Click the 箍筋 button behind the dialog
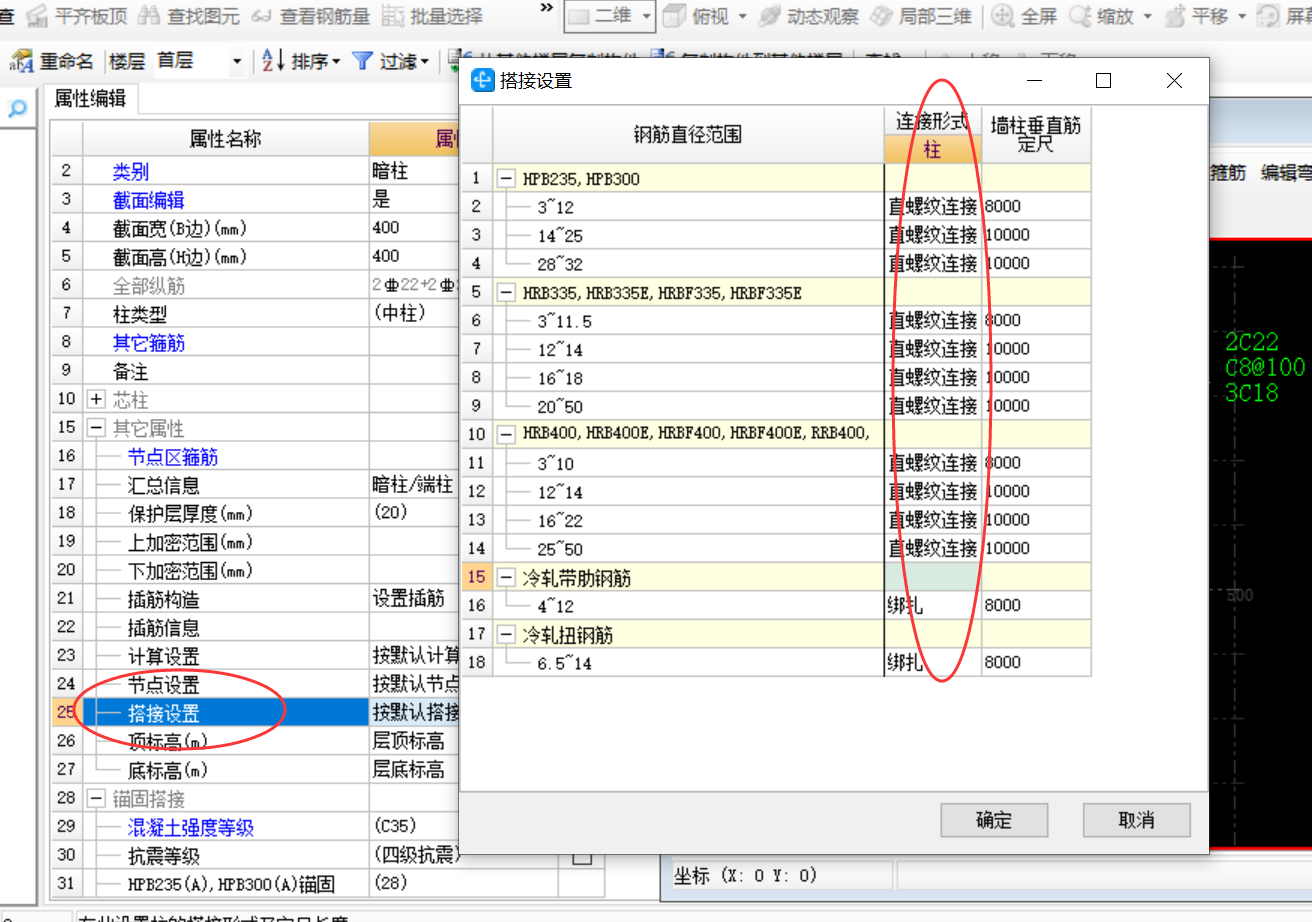This screenshot has width=1312, height=922. [x=1229, y=172]
